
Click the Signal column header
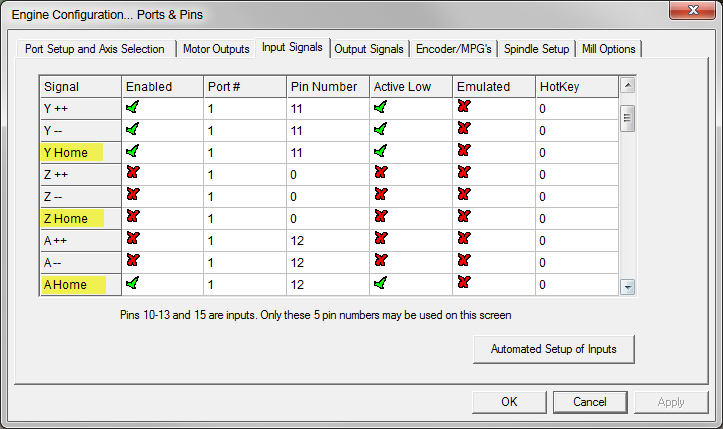(x=81, y=87)
